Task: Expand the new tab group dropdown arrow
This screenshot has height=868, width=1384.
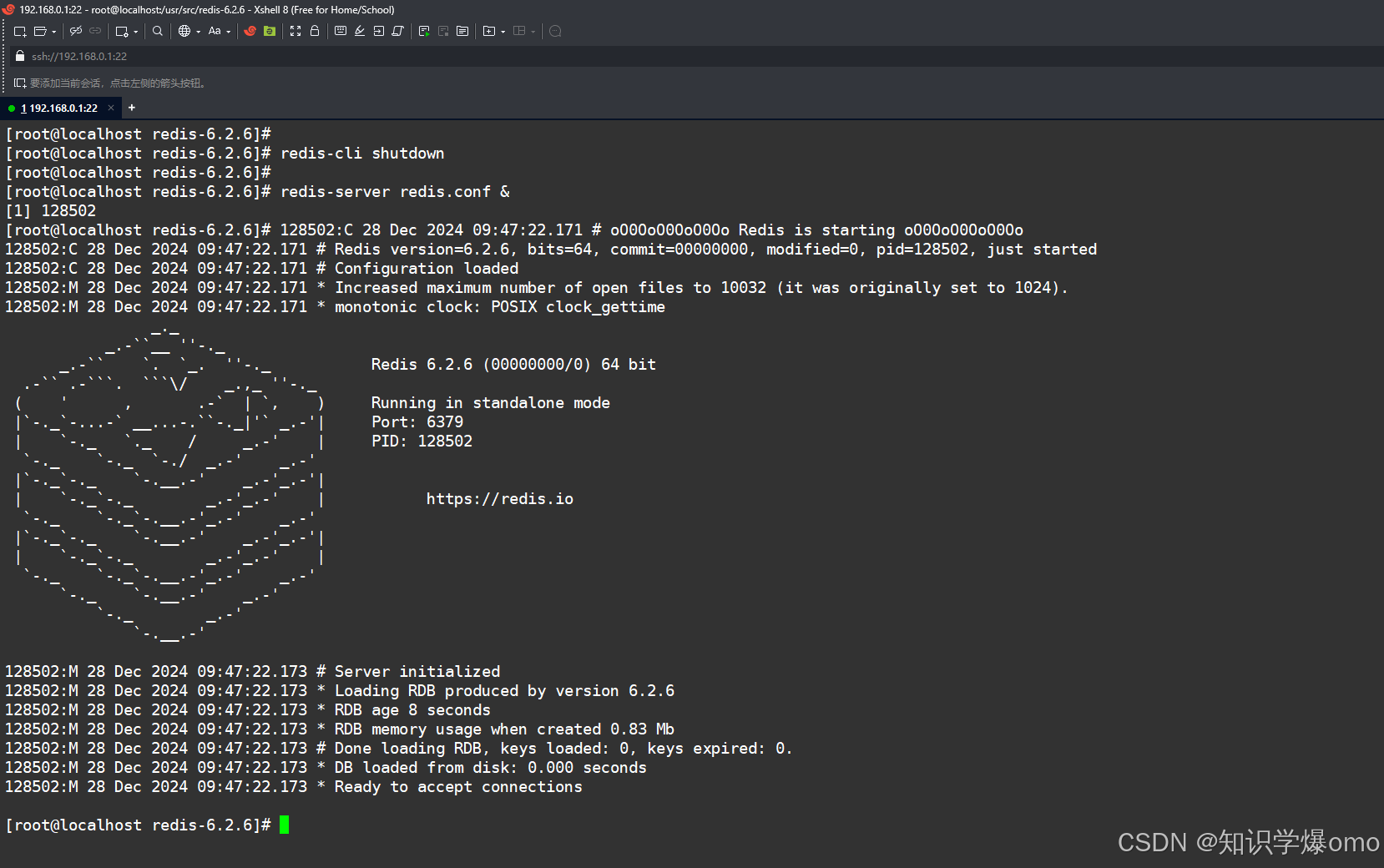Action: [503, 32]
